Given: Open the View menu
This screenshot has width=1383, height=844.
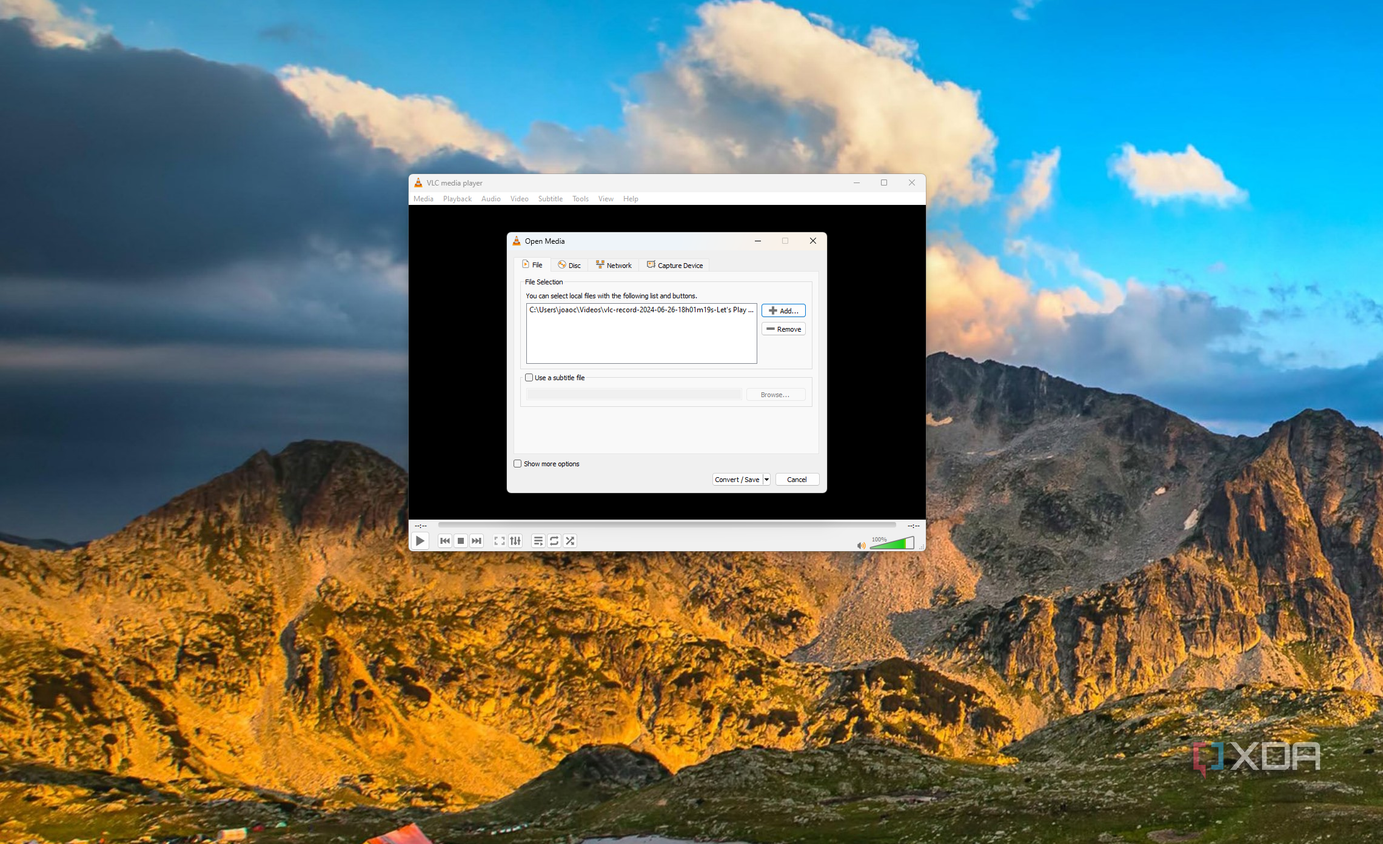Looking at the screenshot, I should 606,199.
